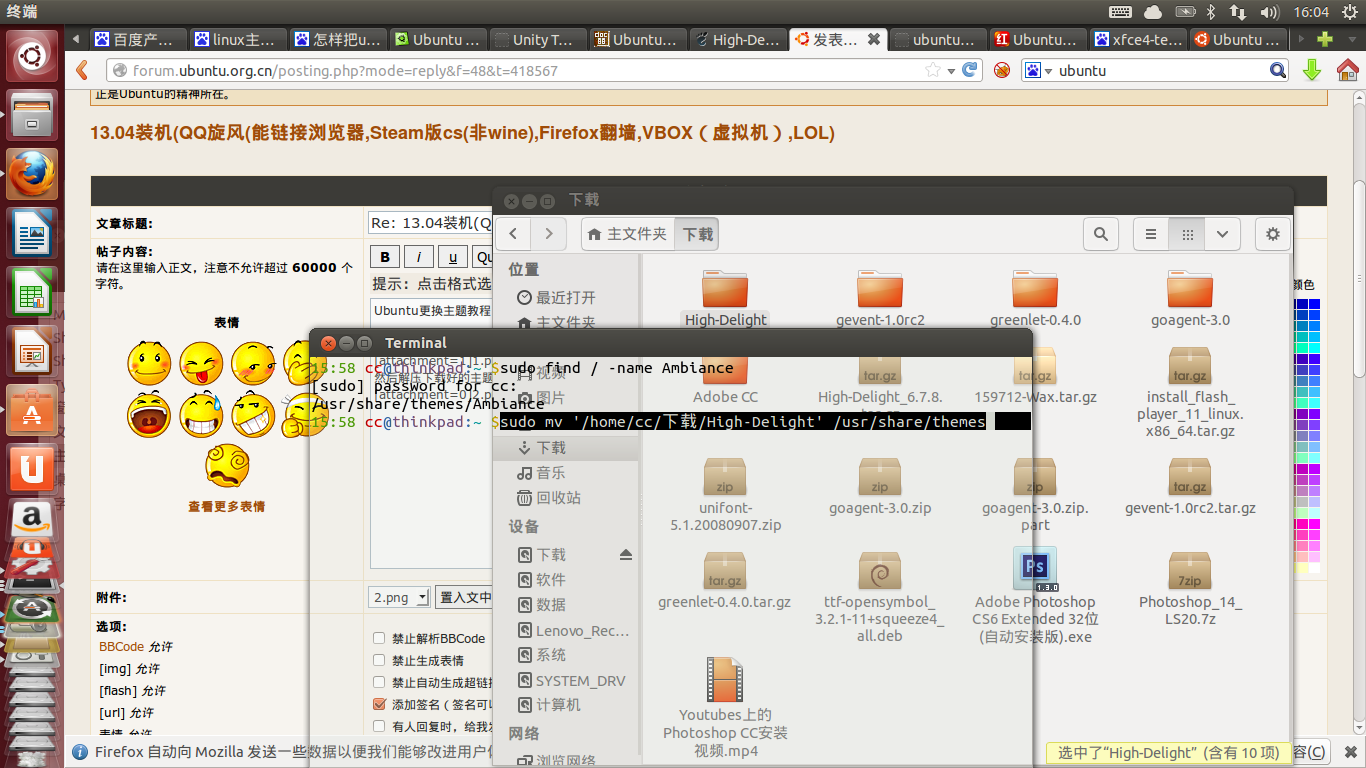Open the Files gear settings menu
The image size is (1366, 768).
(1272, 234)
